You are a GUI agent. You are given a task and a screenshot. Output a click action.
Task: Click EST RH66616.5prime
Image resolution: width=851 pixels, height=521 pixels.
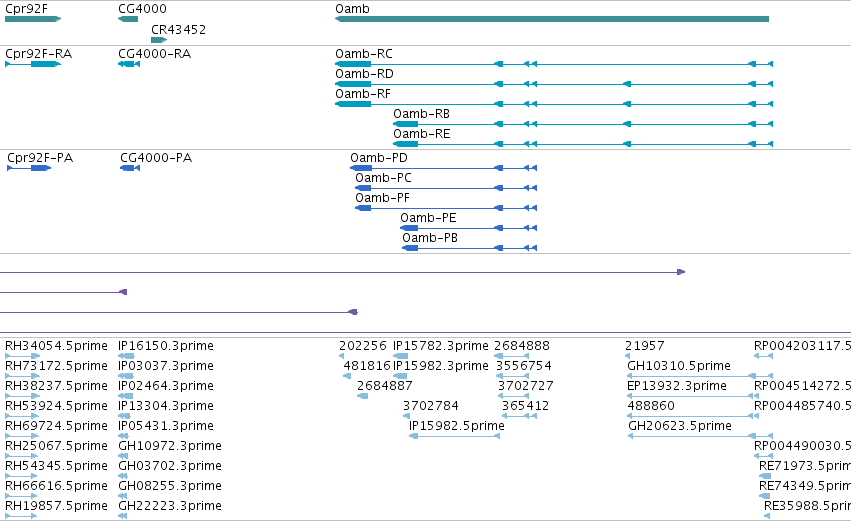[56, 486]
